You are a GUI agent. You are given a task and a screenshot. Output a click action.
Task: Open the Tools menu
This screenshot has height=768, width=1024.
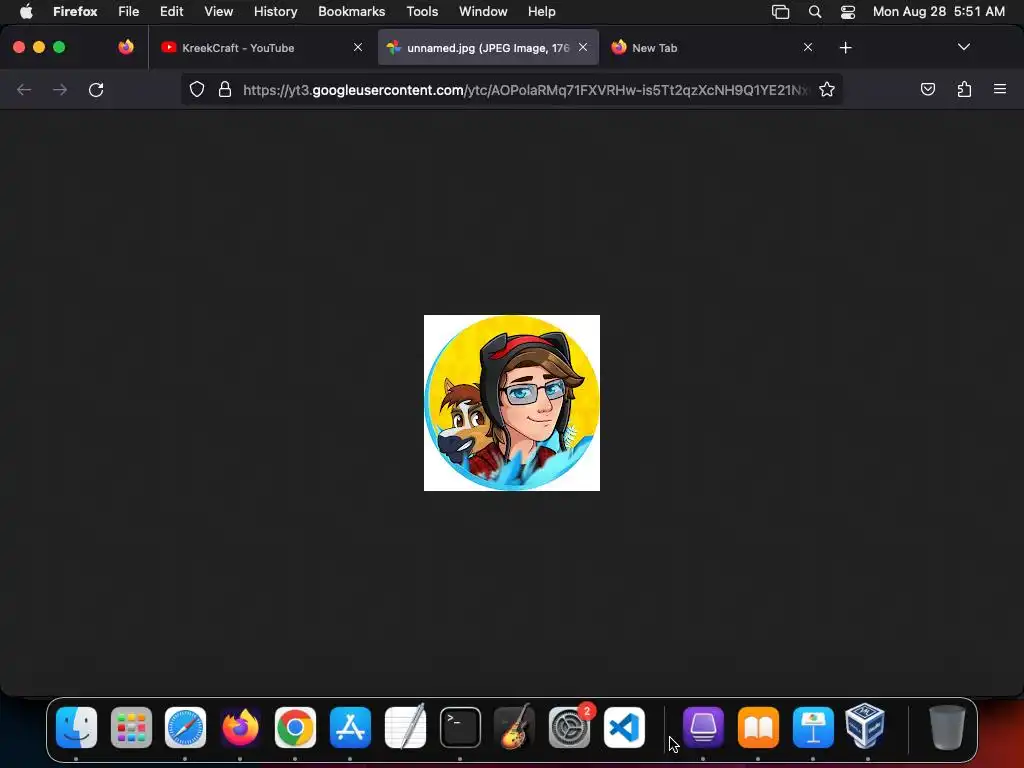pyautogui.click(x=423, y=11)
